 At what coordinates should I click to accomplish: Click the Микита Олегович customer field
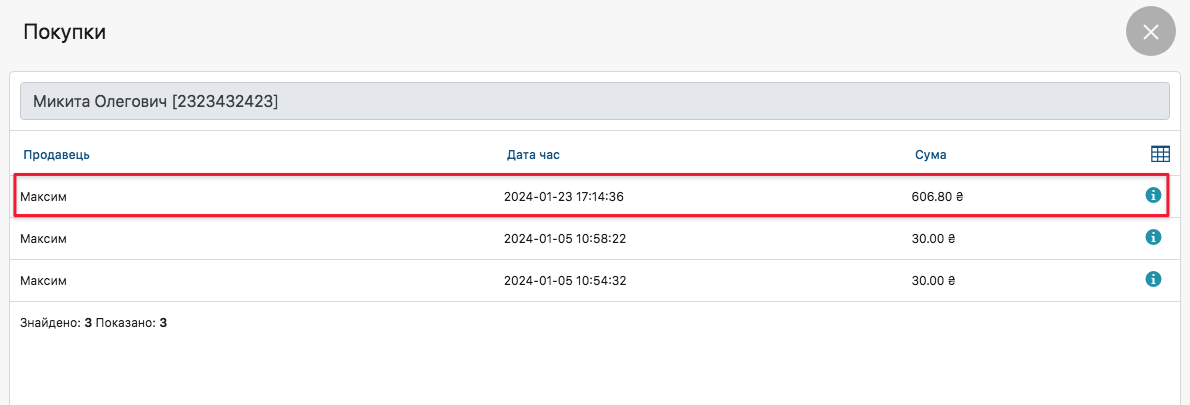tap(594, 101)
